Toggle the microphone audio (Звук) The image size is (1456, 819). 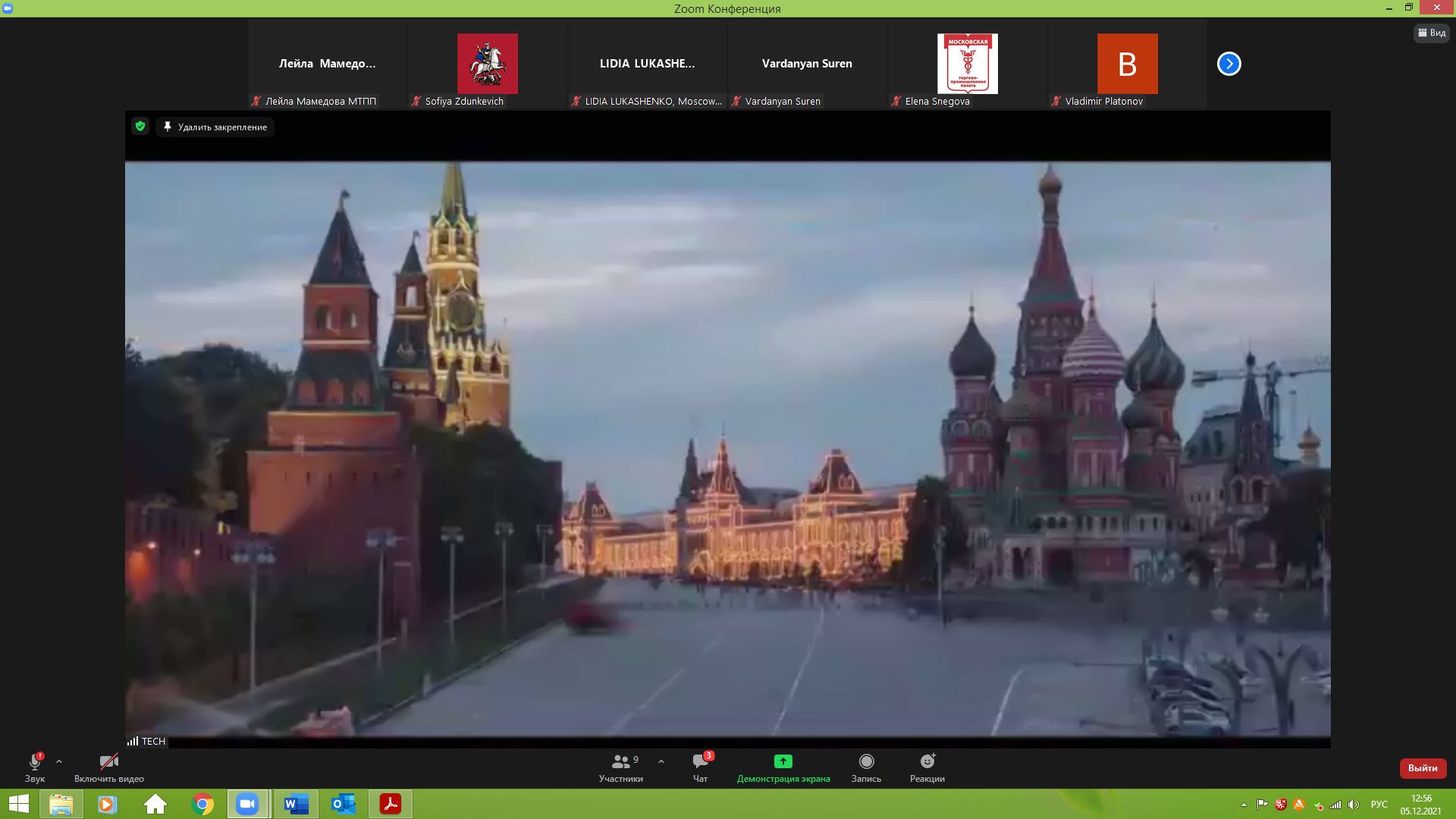(35, 762)
